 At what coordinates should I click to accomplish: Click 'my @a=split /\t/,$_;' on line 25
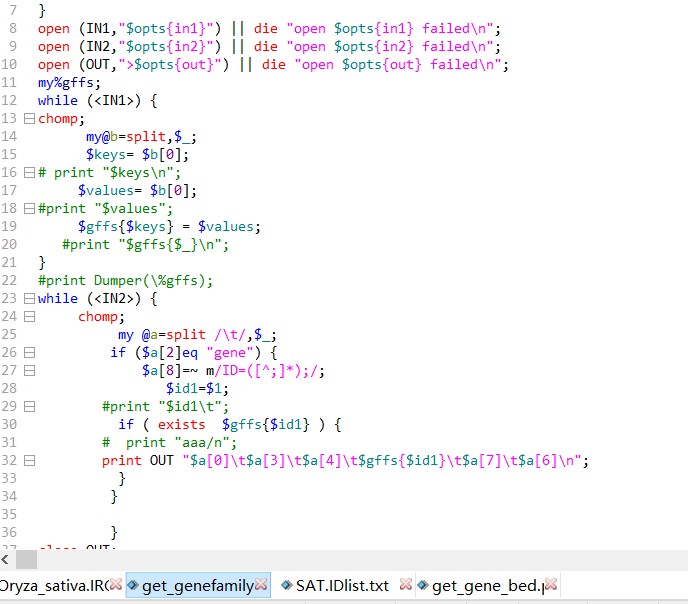[197, 335]
